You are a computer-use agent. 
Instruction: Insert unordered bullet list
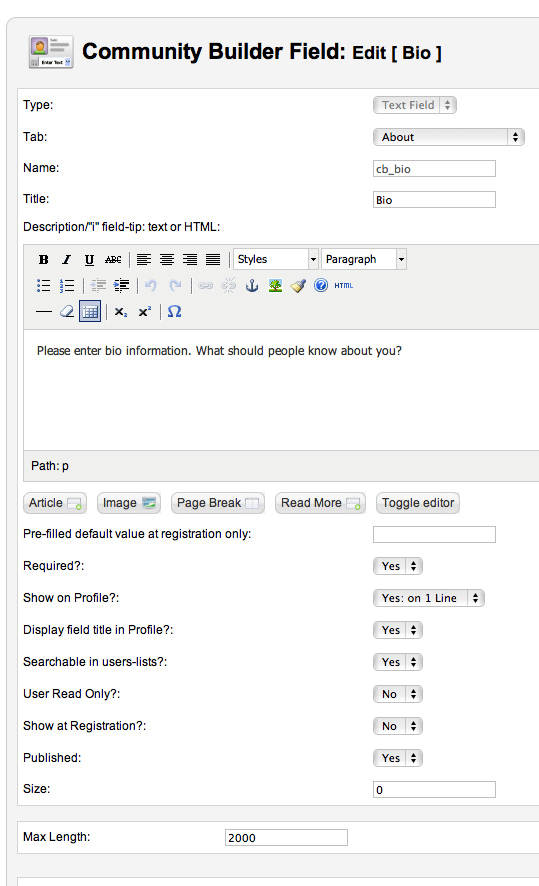[x=44, y=285]
